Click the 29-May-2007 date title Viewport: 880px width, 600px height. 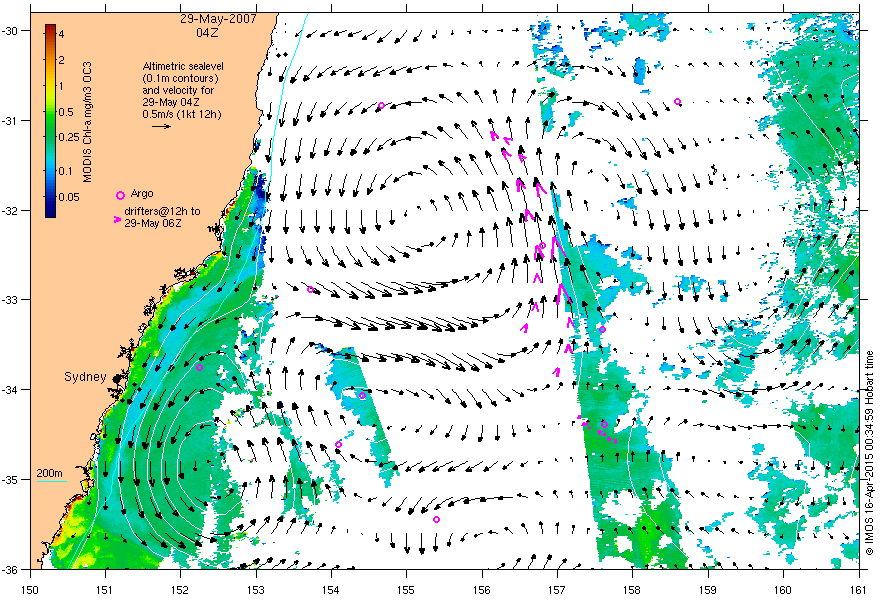218,19
